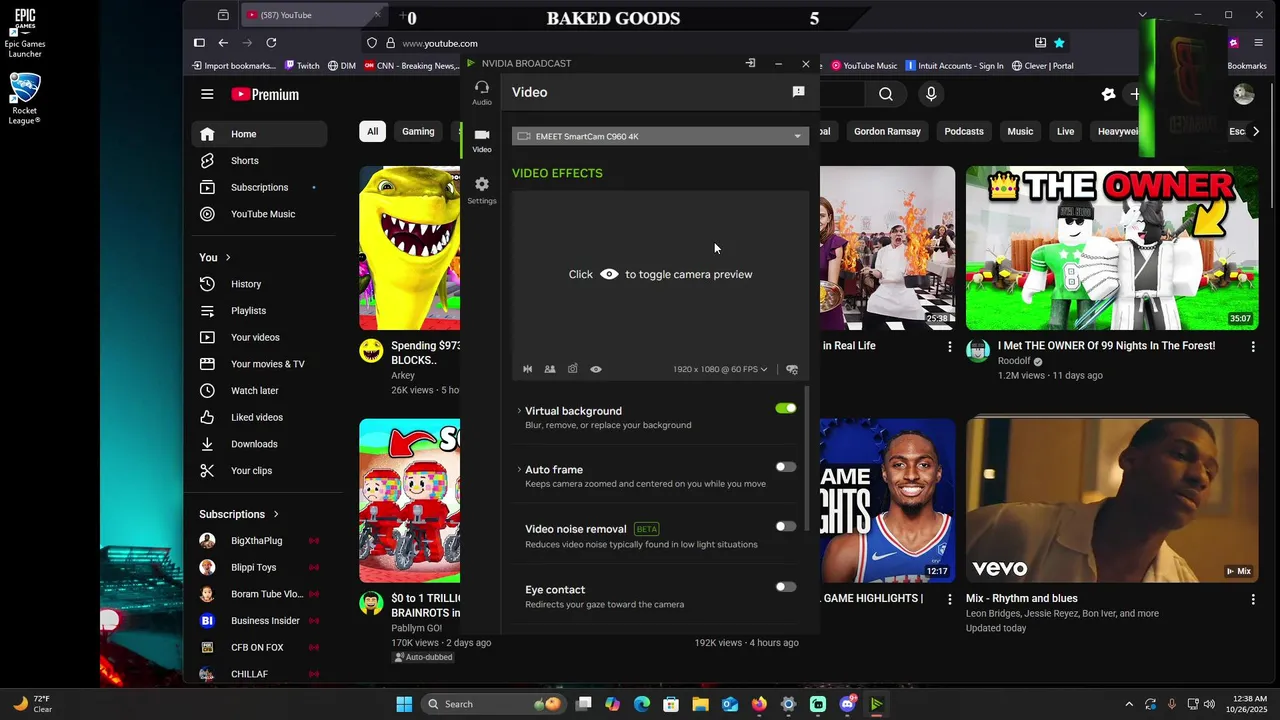Open the I Met THE OWNER video thumbnail

tap(1112, 248)
